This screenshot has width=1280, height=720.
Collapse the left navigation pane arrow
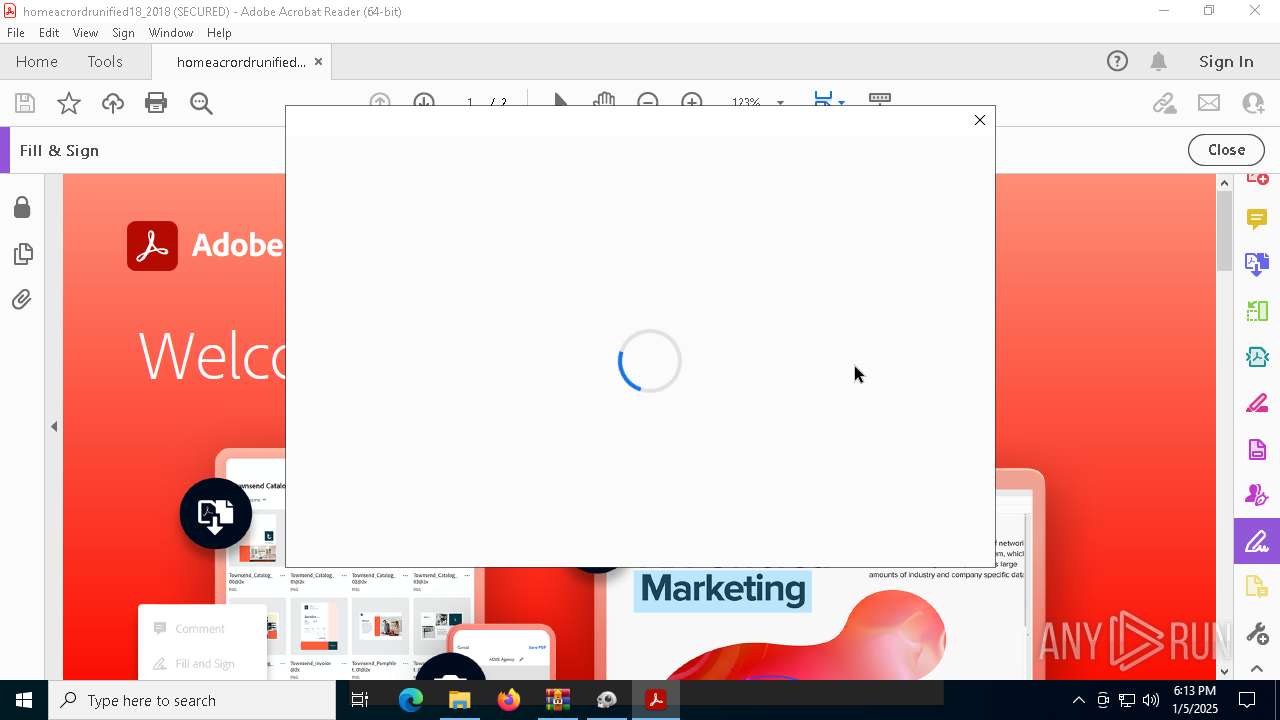(54, 427)
